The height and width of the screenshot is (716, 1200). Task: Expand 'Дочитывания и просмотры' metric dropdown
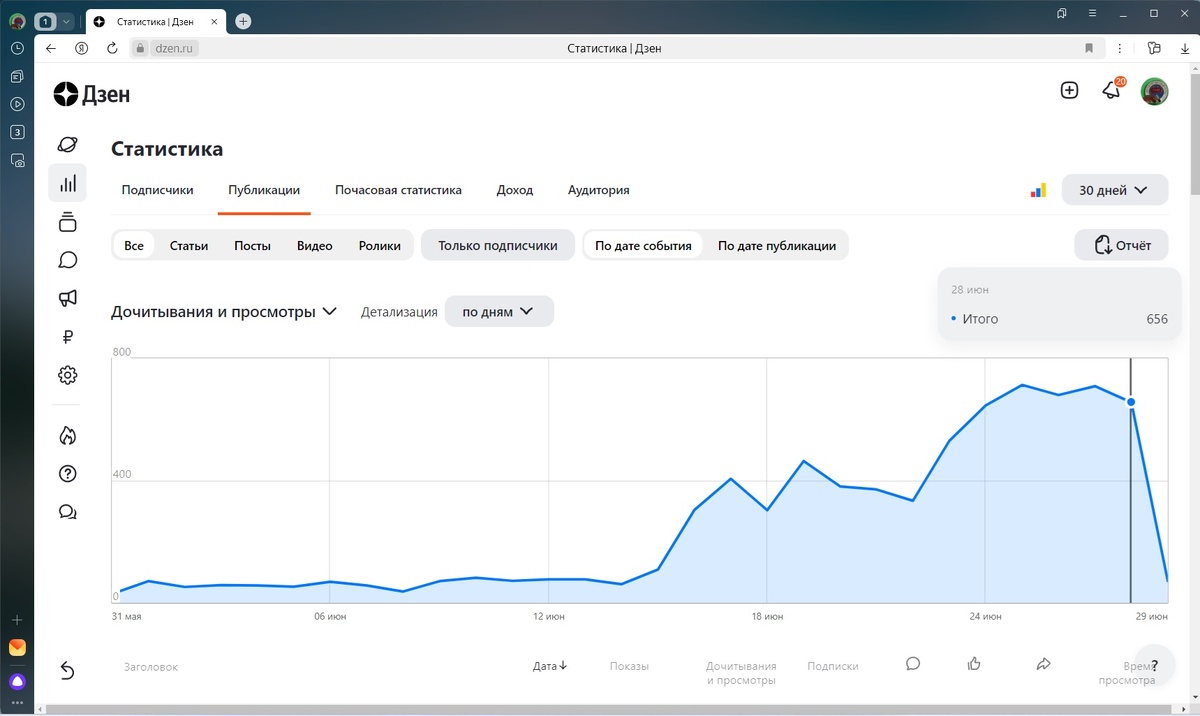(225, 312)
